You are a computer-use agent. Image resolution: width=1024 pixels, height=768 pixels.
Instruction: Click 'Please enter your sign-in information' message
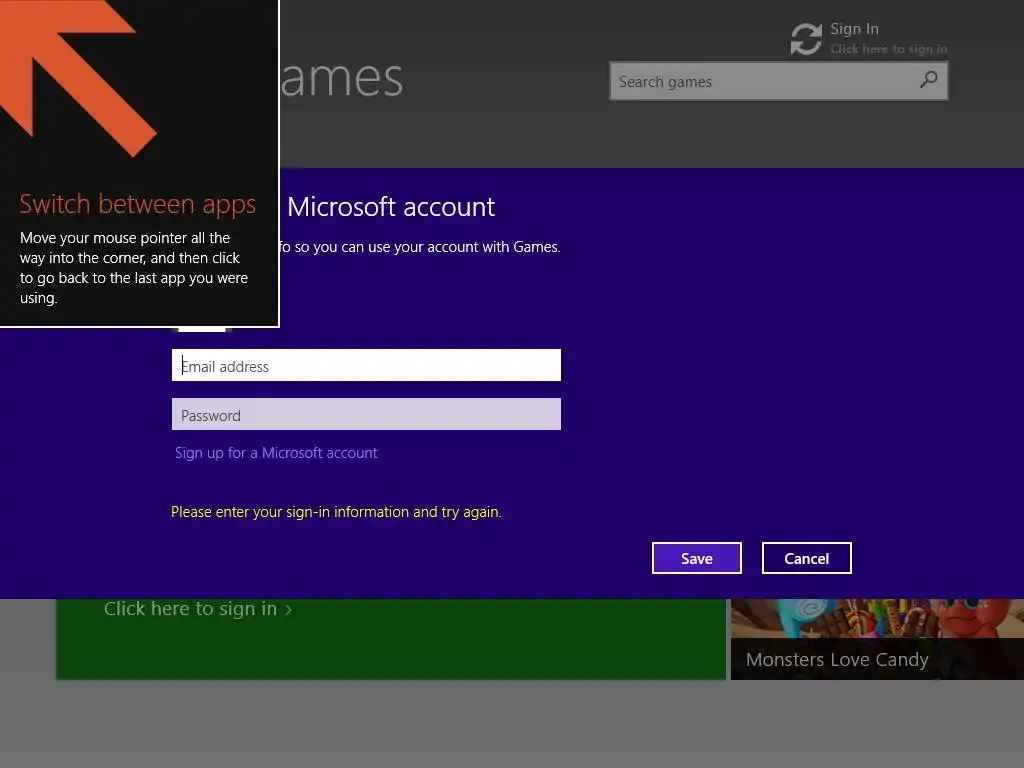(336, 512)
